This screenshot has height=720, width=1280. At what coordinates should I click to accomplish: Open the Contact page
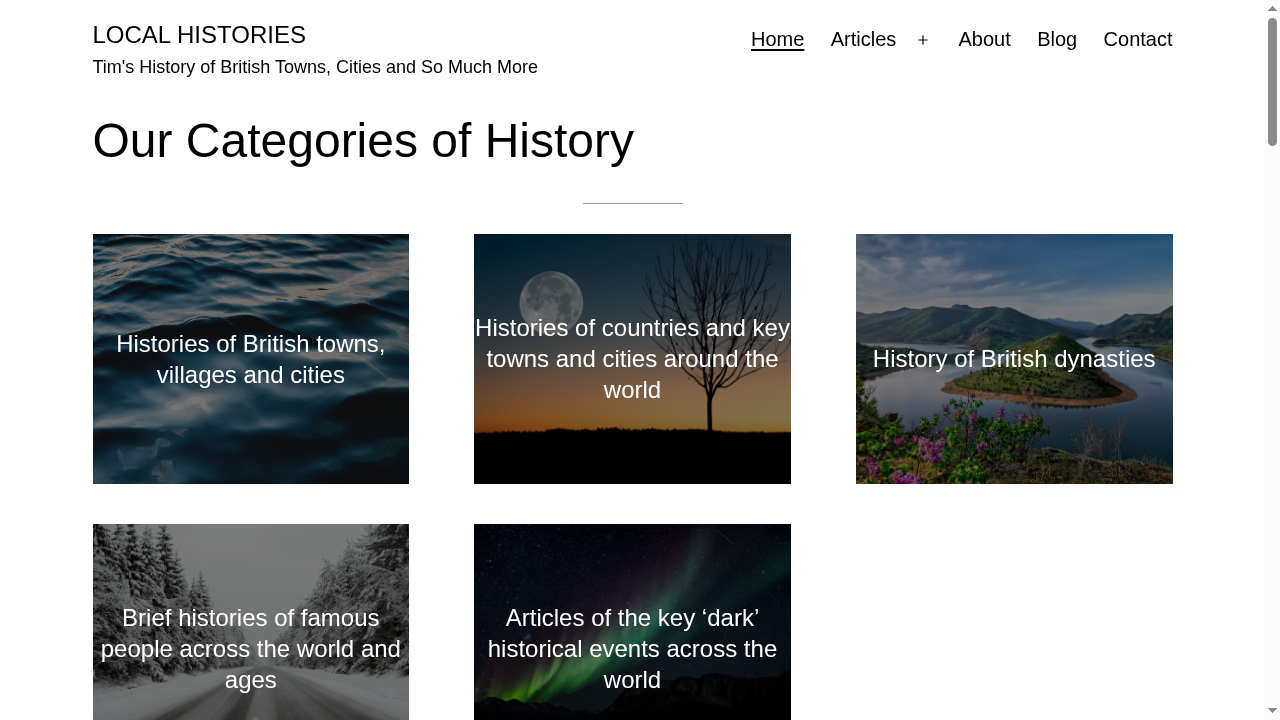coord(1138,40)
